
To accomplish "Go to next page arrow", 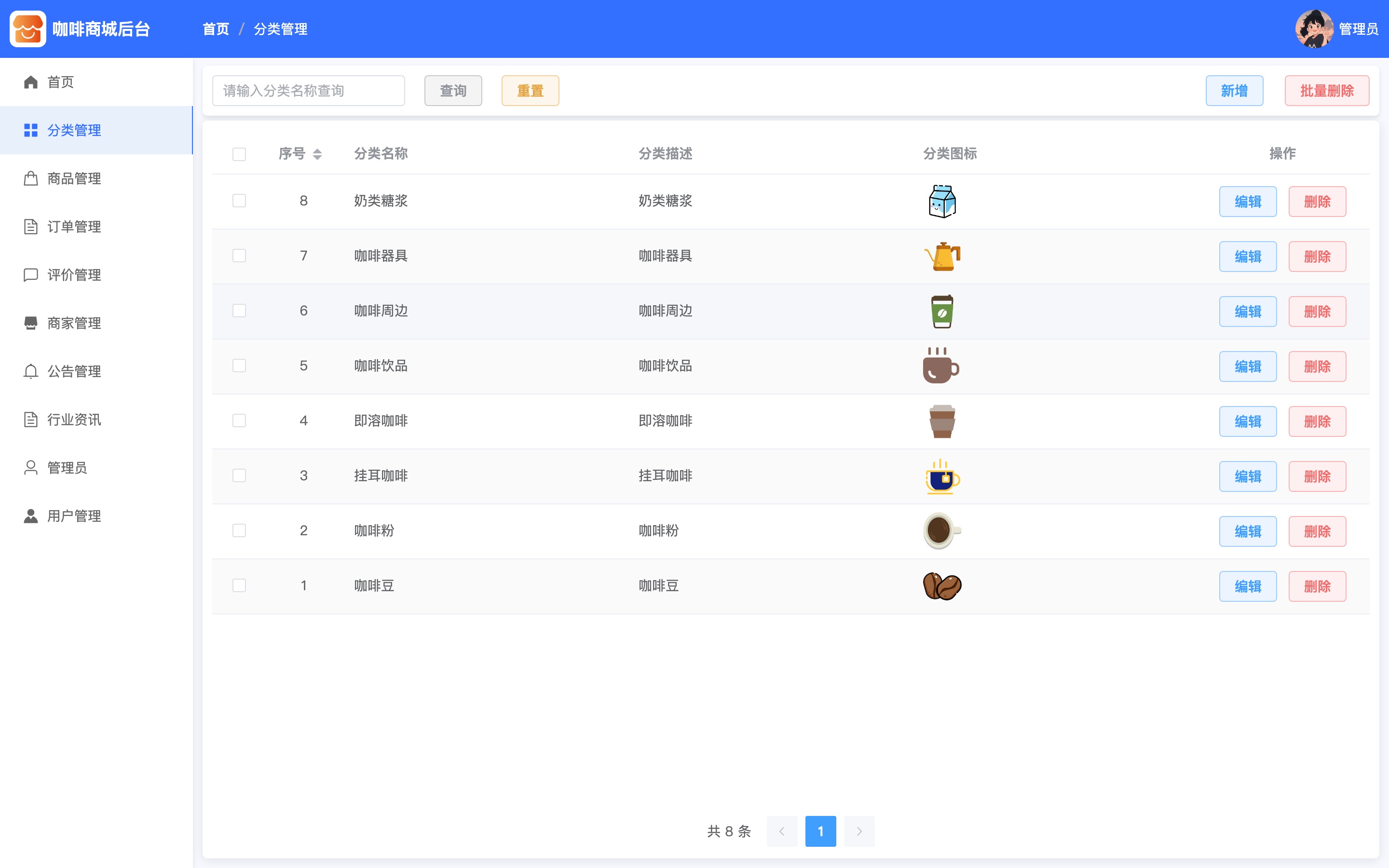I will [859, 831].
